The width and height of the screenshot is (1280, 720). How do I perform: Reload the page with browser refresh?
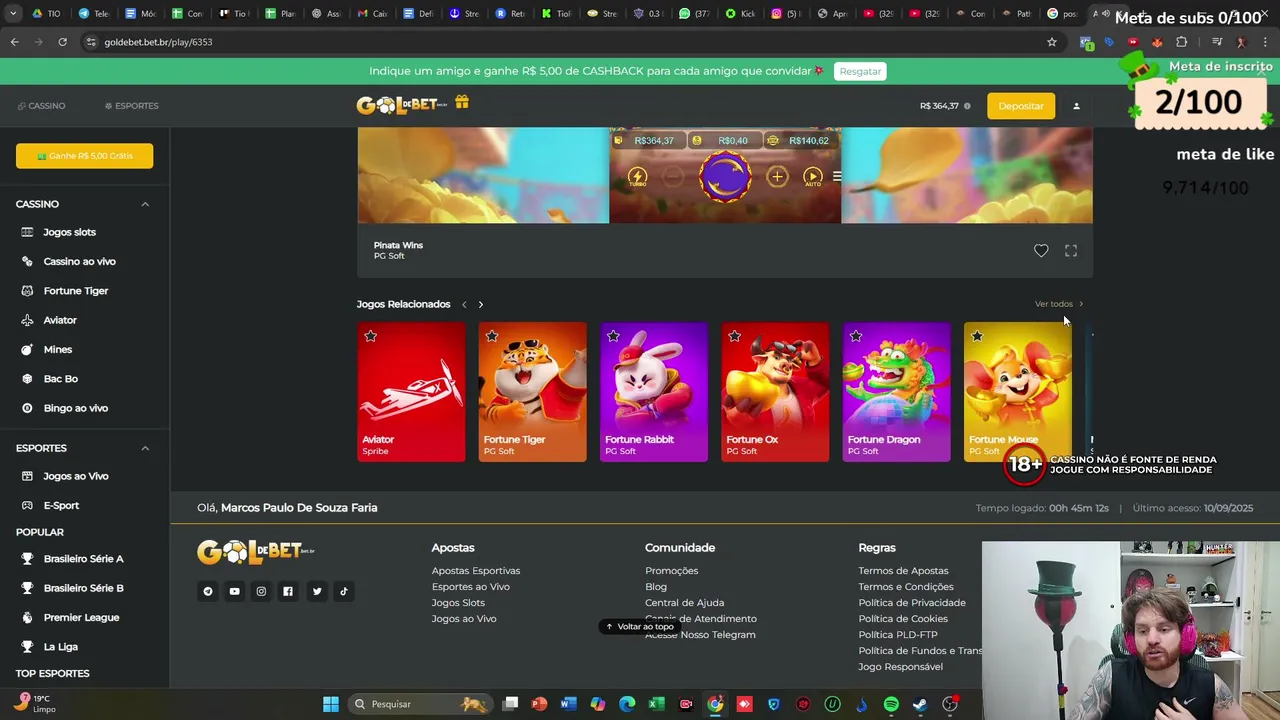62,42
